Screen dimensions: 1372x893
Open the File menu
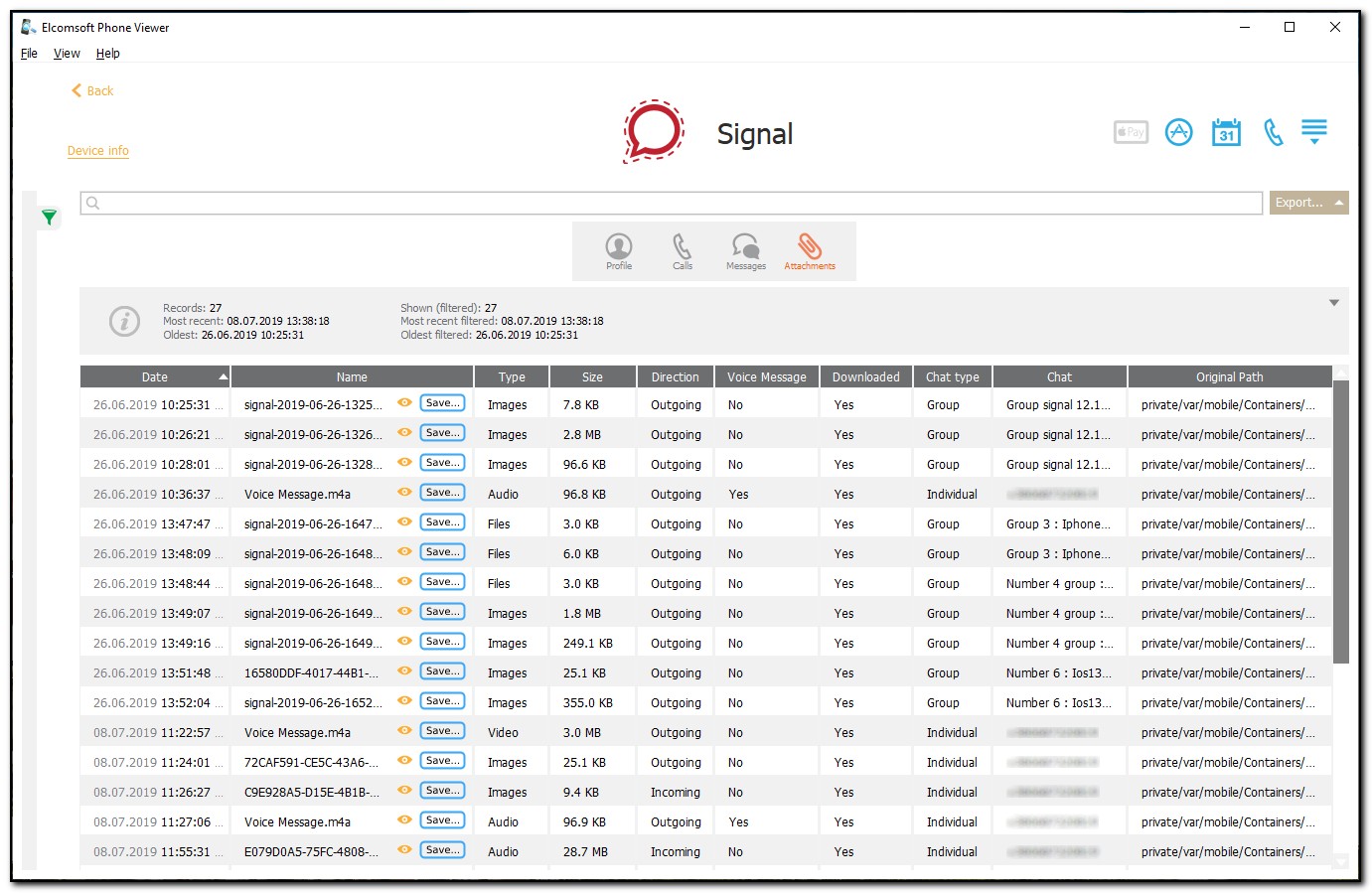[x=29, y=54]
